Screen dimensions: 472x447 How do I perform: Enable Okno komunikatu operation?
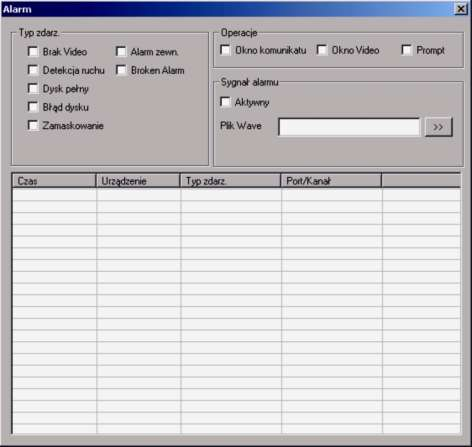tap(225, 50)
